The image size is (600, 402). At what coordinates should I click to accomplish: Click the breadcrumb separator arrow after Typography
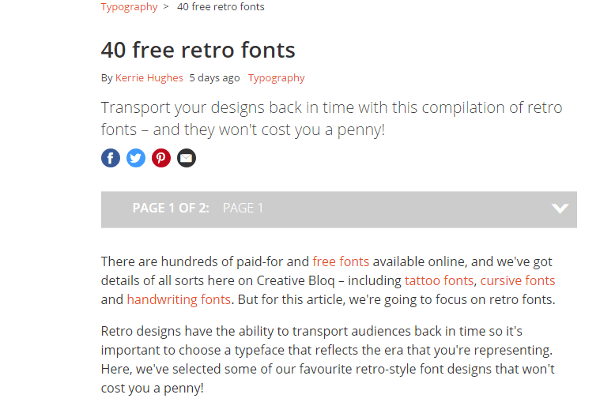click(166, 7)
